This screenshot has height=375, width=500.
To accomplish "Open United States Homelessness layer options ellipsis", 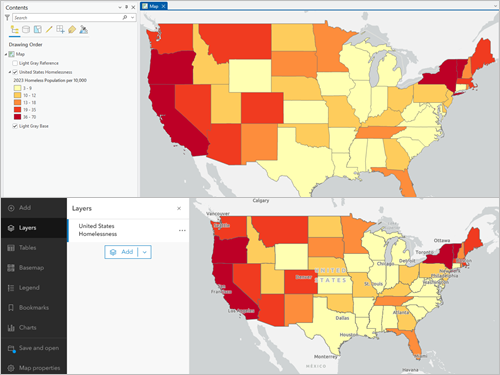I will [x=182, y=230].
